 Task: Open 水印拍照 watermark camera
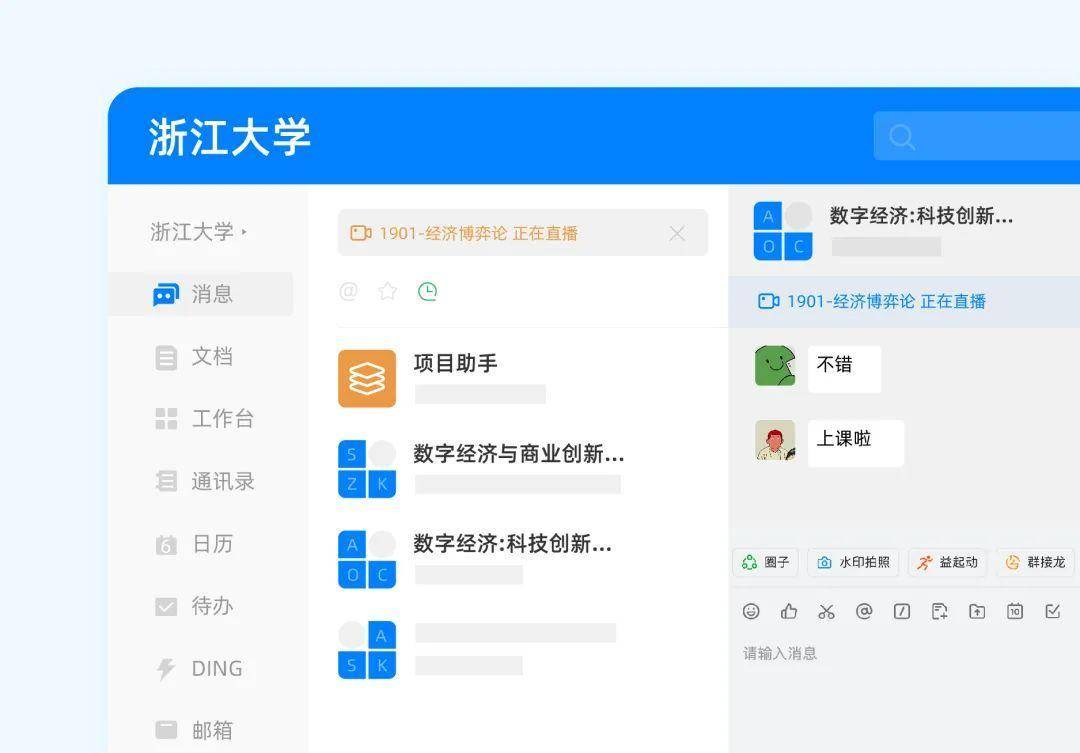coord(853,562)
